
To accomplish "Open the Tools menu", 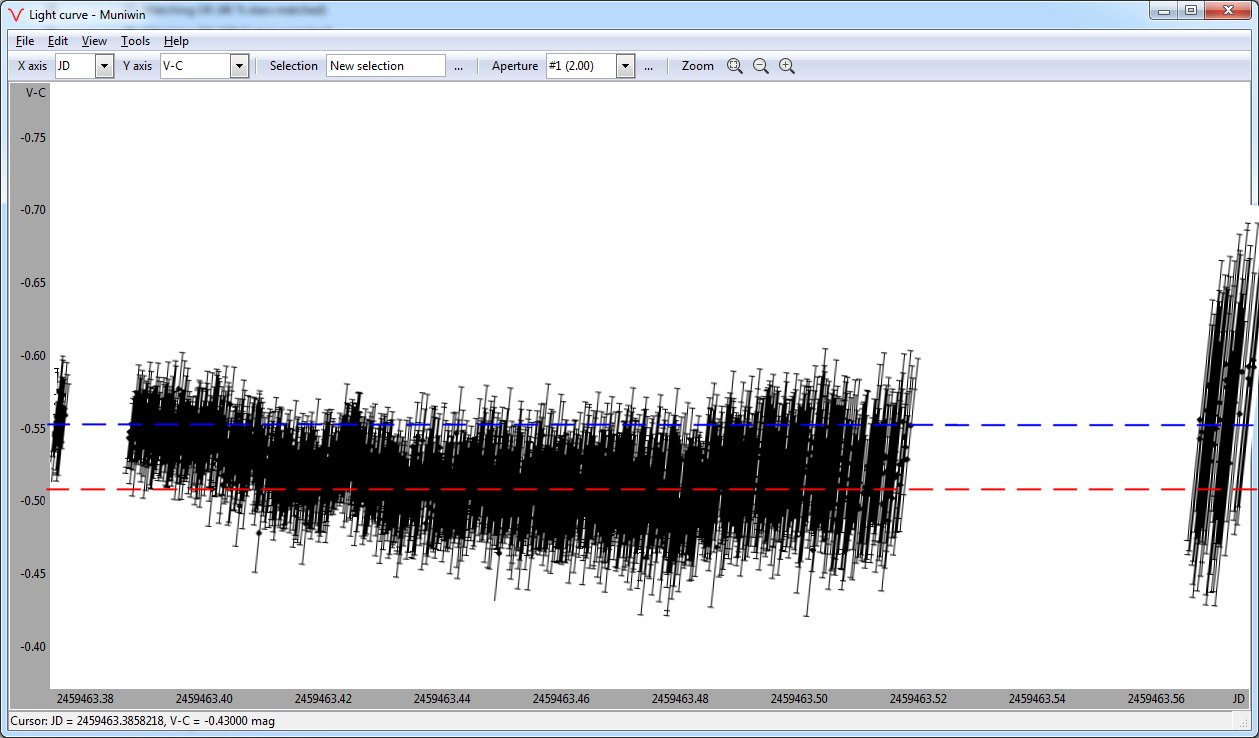I will coord(135,41).
